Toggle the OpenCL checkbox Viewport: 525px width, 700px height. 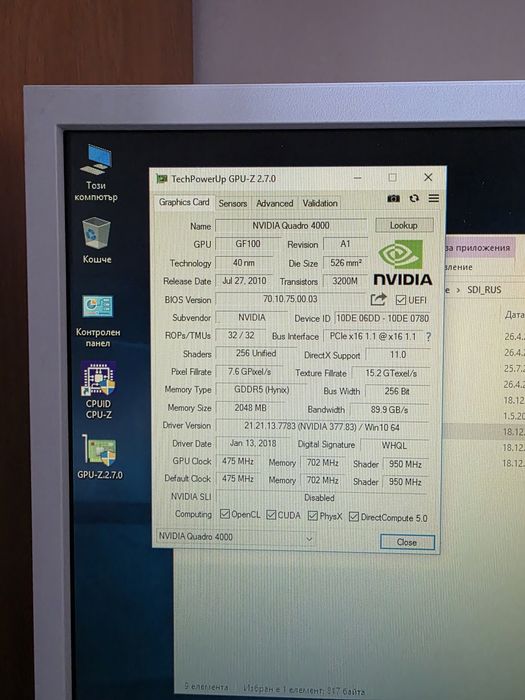(225, 514)
